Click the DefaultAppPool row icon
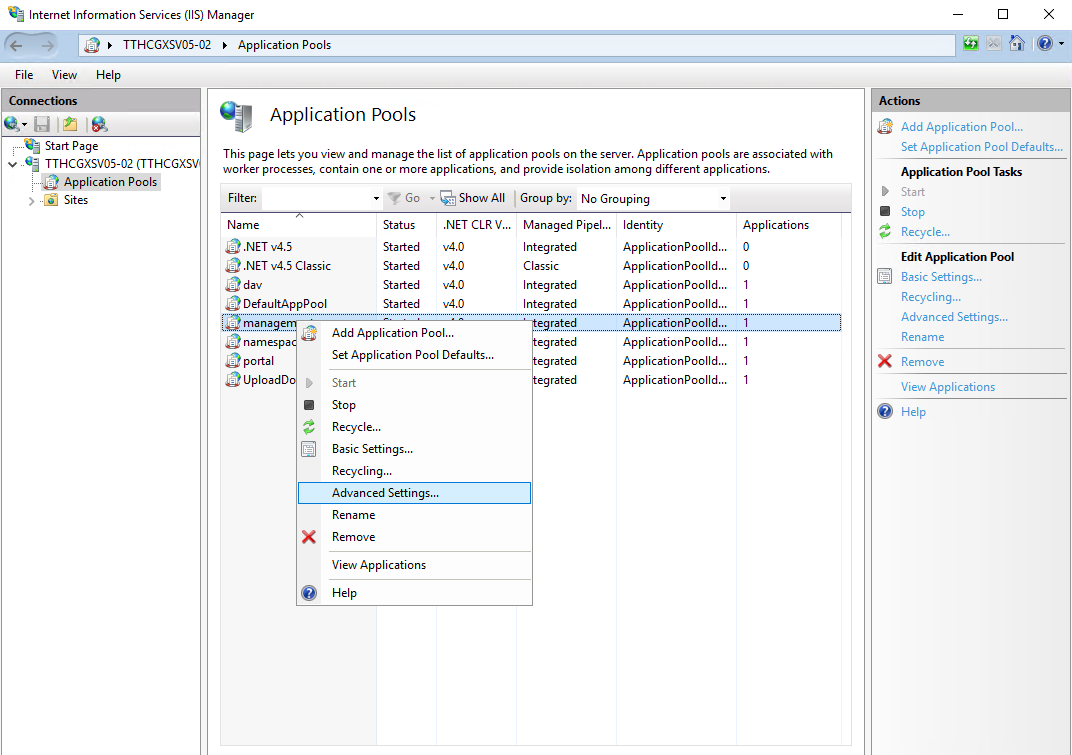The width and height of the screenshot is (1072, 755). click(x=233, y=304)
